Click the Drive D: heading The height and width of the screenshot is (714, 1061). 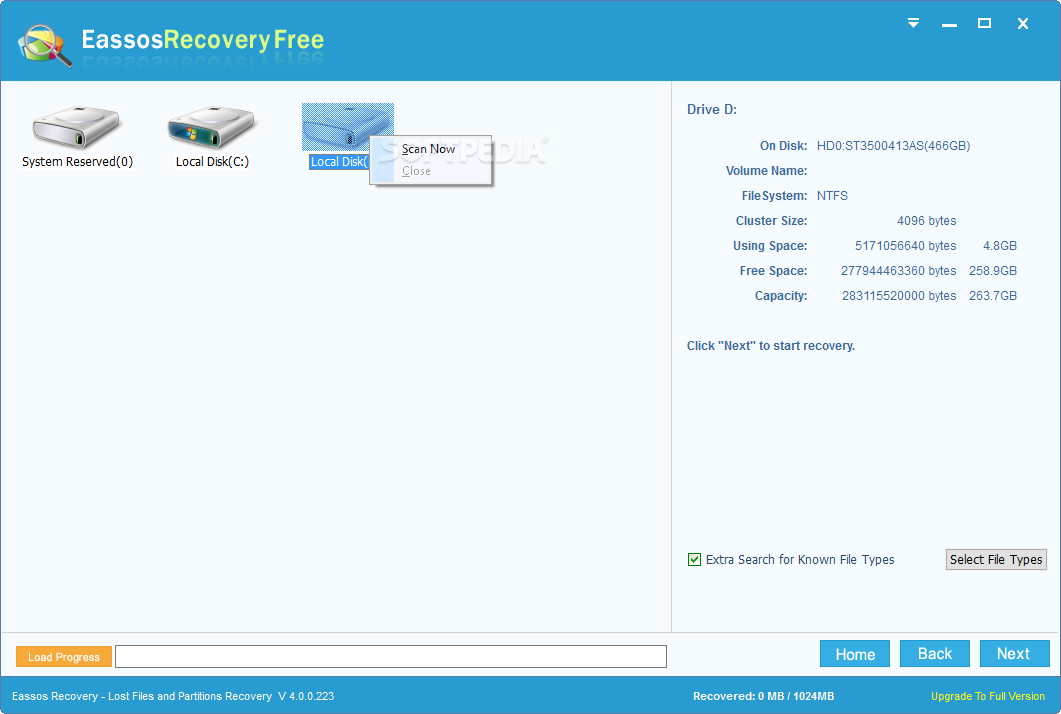tap(712, 110)
